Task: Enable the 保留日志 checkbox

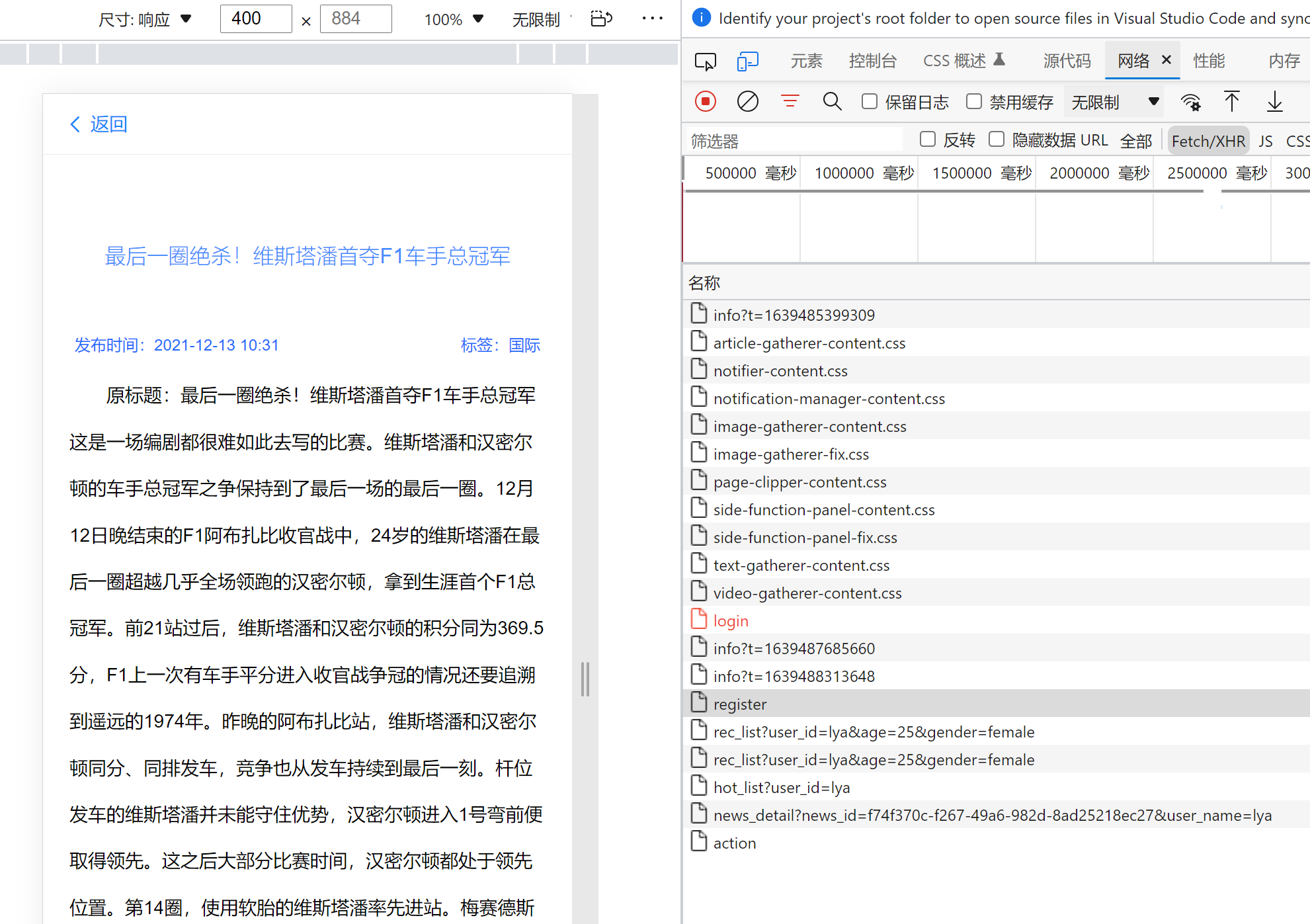Action: (x=870, y=102)
